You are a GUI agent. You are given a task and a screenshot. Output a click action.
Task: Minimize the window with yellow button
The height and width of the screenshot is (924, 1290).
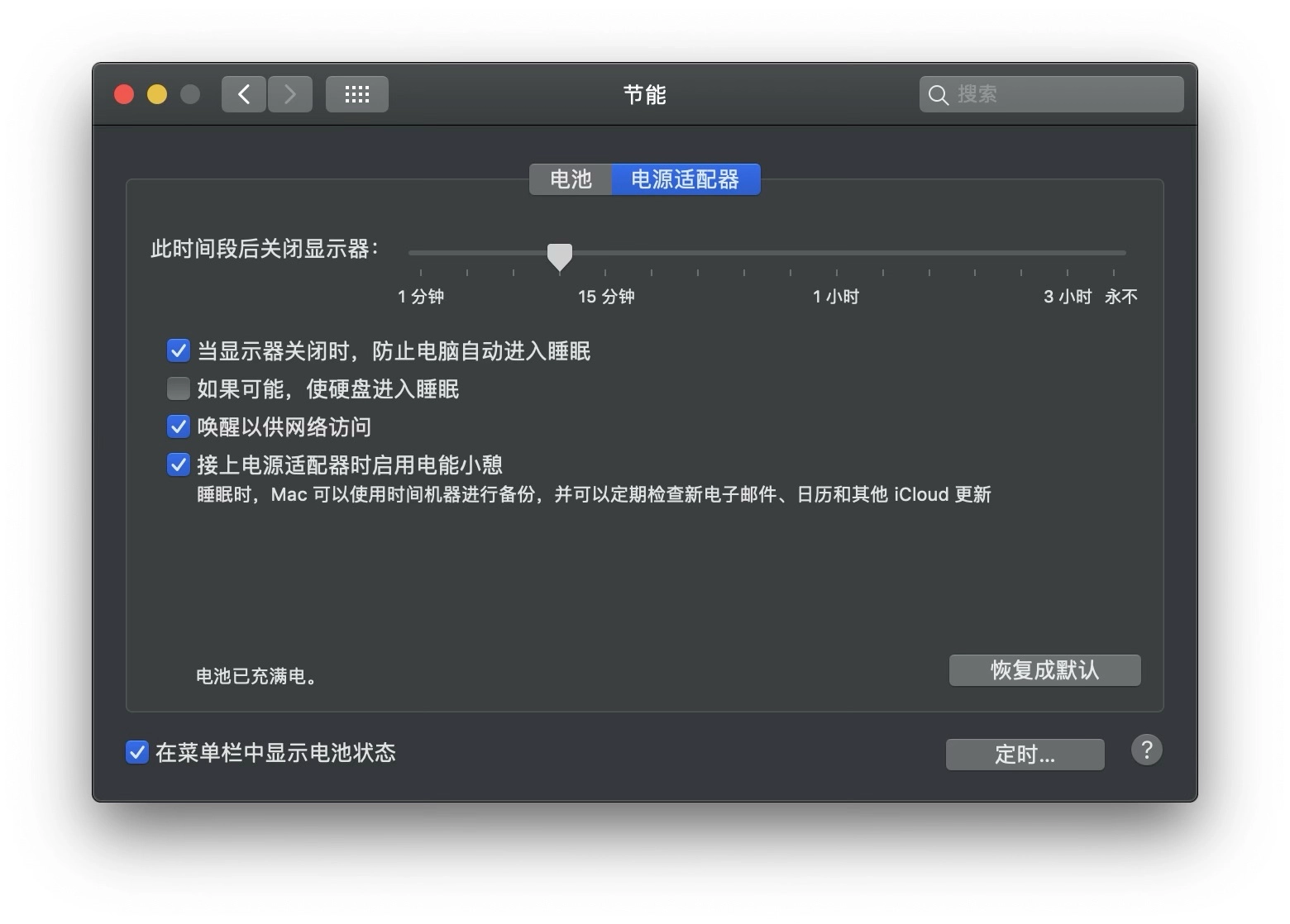pyautogui.click(x=157, y=94)
